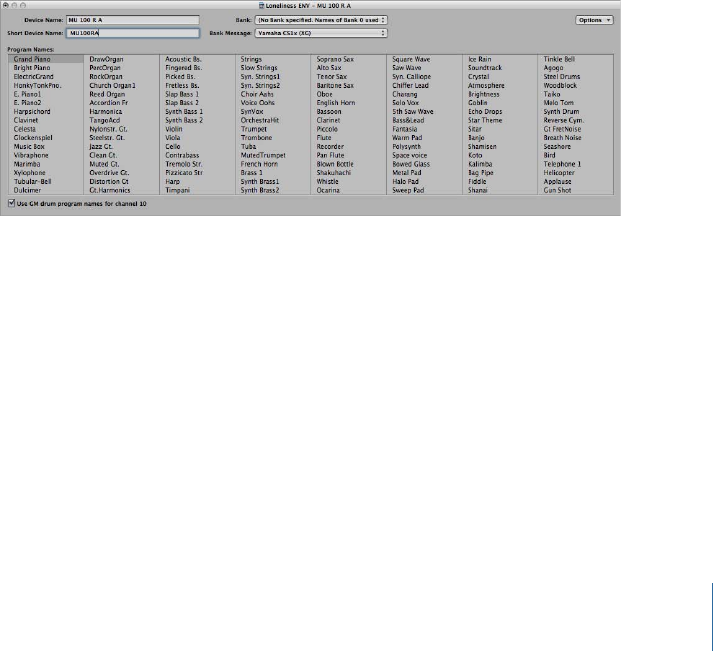713x651 pixels.
Task: Select the 'Acoustic Bs.' program
Action: coord(183,59)
